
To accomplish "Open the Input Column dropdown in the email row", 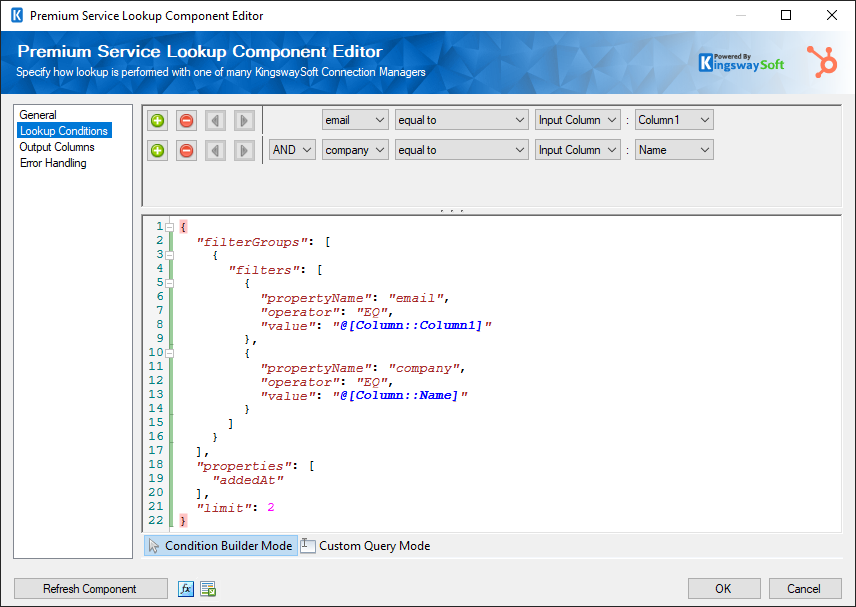I will pyautogui.click(x=578, y=120).
